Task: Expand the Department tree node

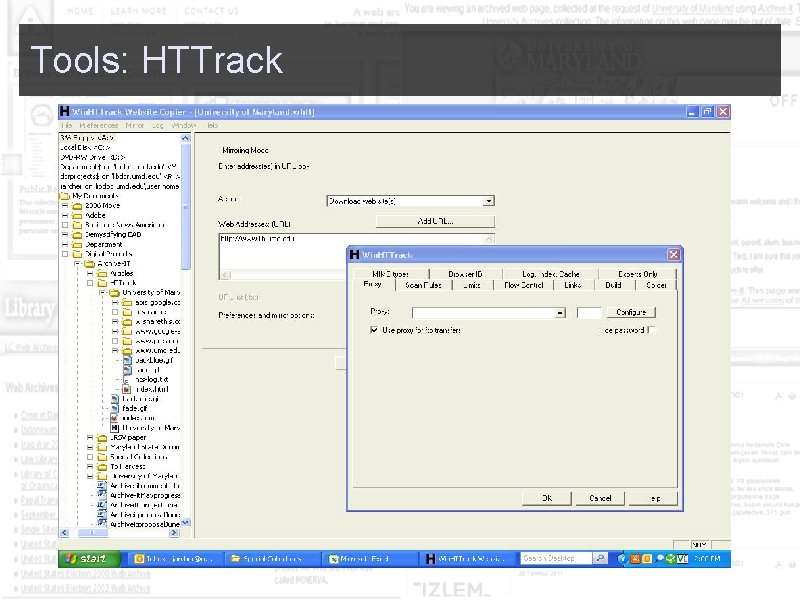Action: [65, 244]
